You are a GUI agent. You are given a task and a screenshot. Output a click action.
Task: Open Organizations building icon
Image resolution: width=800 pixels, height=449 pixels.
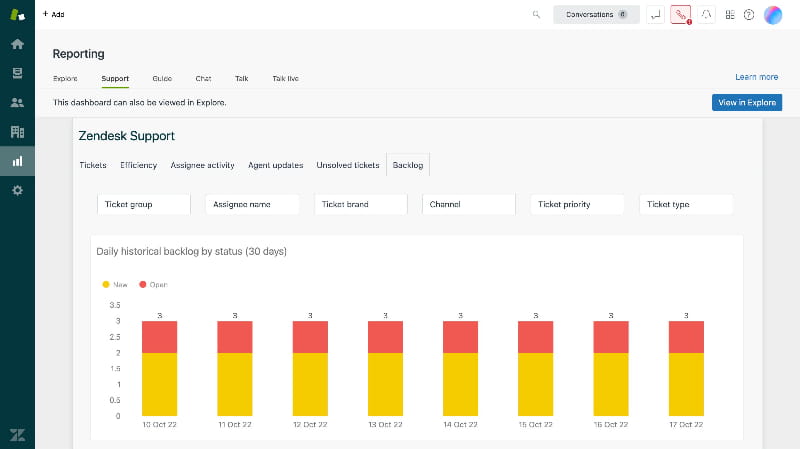17,131
